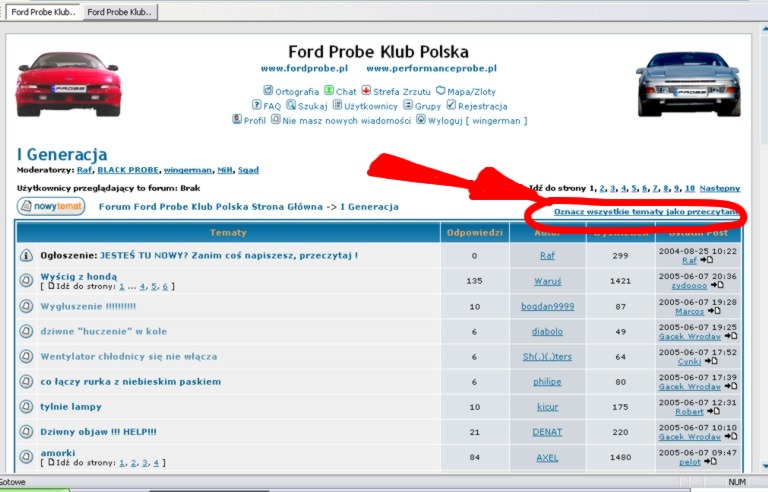Open topic Wyścig z hondą
768x492 pixels.
[x=79, y=276]
